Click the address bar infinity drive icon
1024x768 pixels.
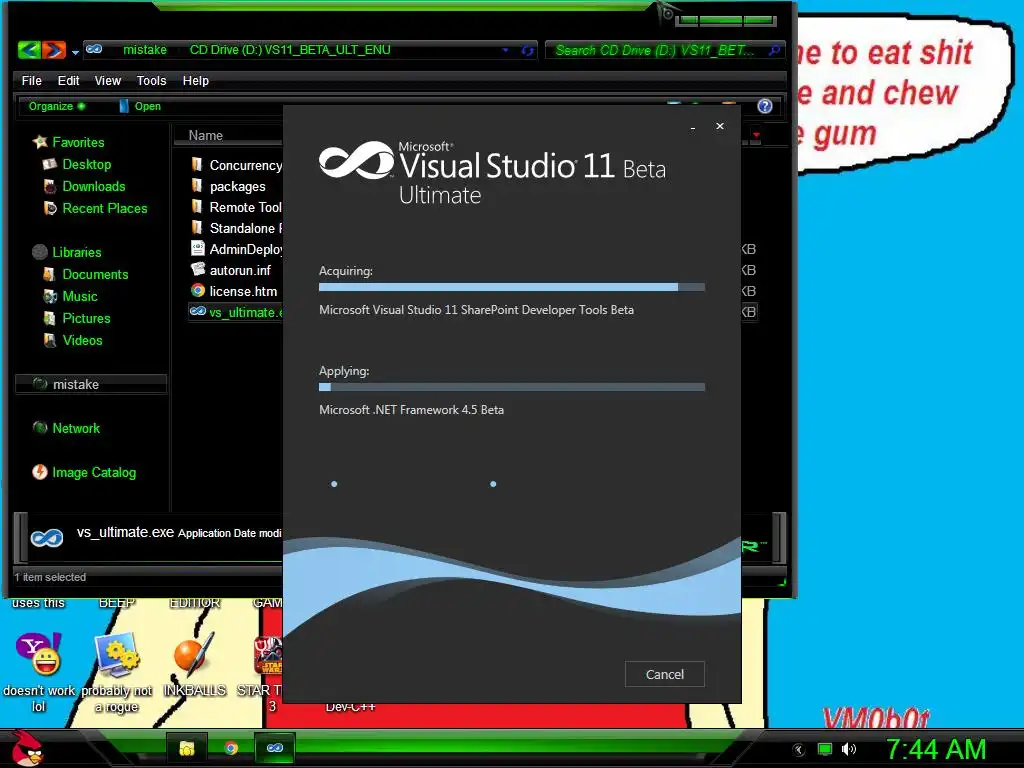click(94, 50)
